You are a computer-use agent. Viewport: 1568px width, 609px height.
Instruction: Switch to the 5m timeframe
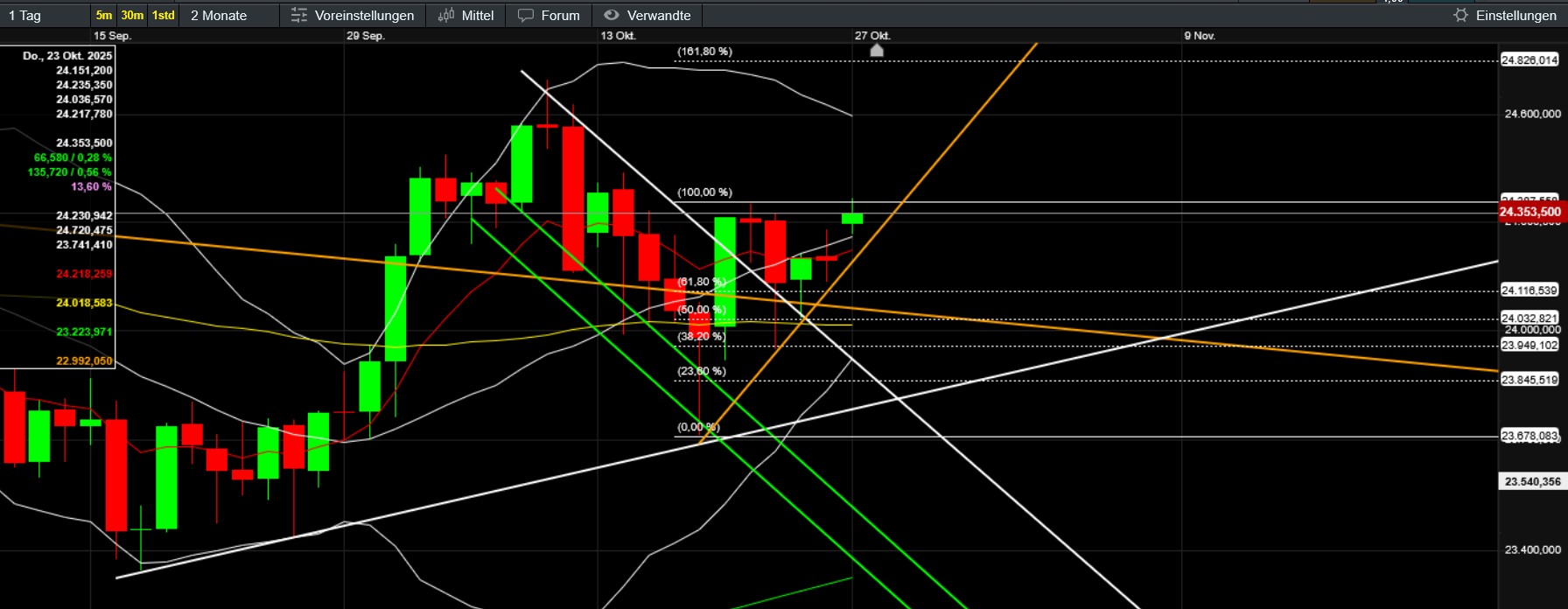pyautogui.click(x=104, y=16)
